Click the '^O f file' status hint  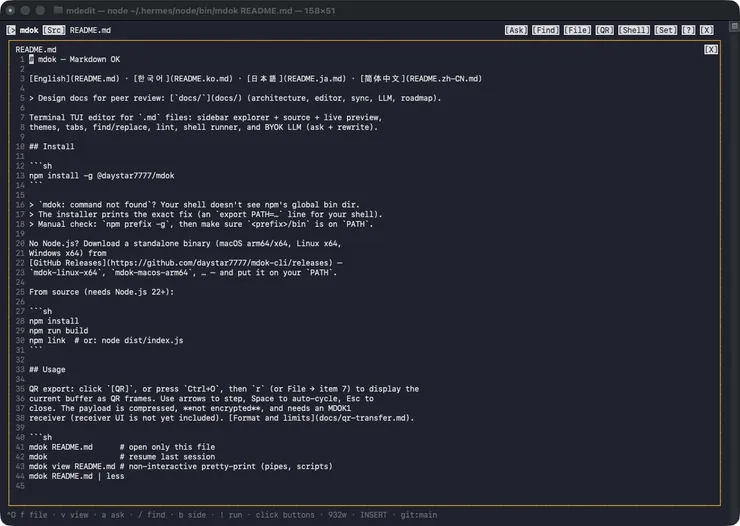pyautogui.click(x=27, y=515)
